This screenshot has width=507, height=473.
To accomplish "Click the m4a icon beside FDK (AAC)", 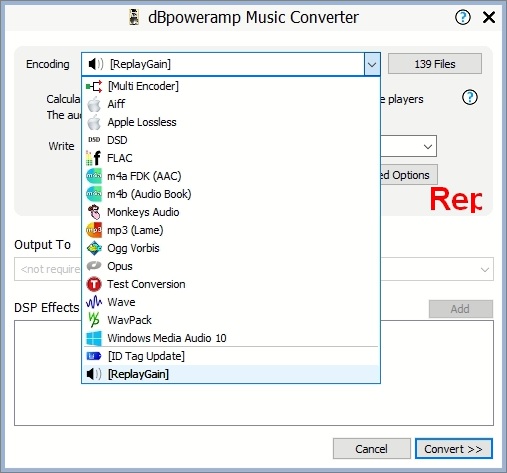I will 94,176.
